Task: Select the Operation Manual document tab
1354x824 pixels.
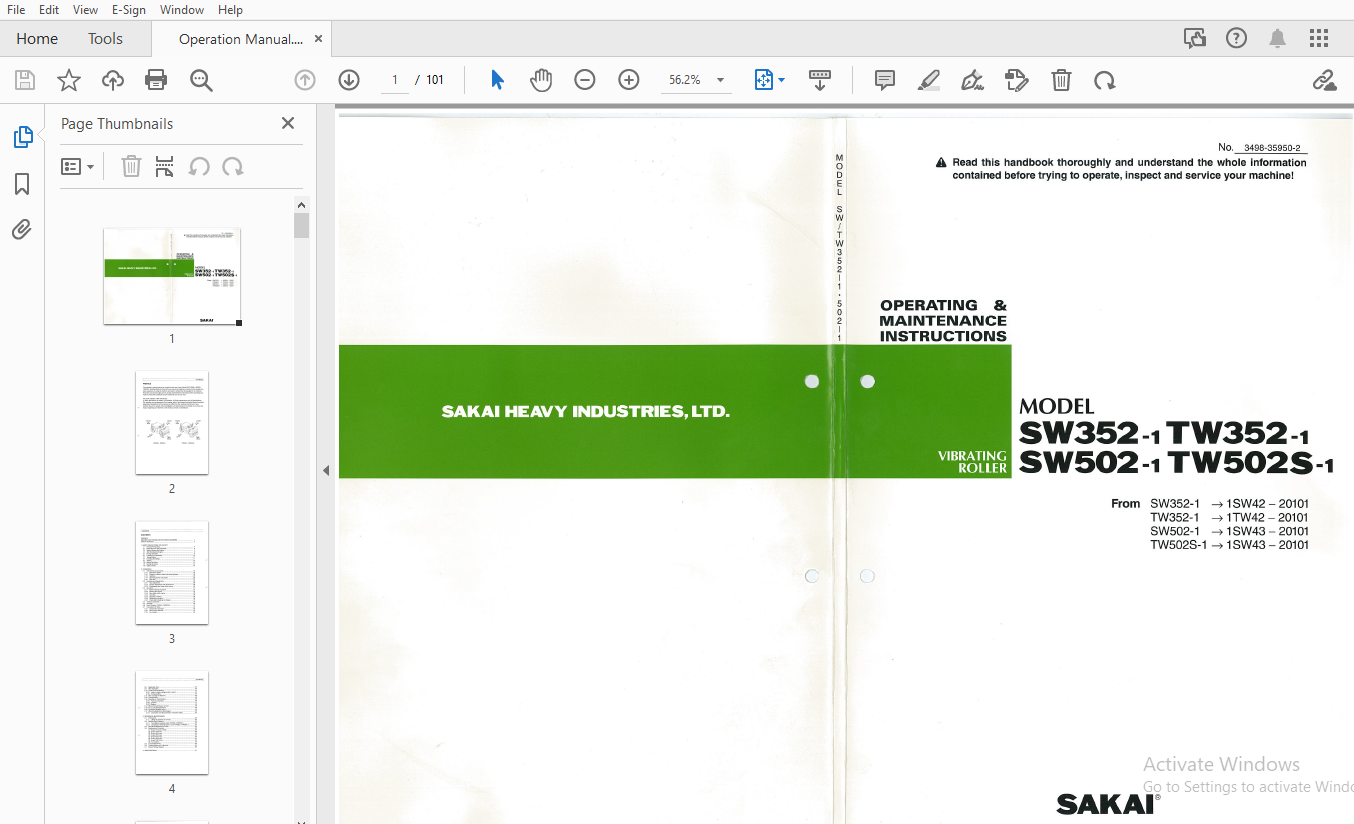Action: [x=240, y=39]
